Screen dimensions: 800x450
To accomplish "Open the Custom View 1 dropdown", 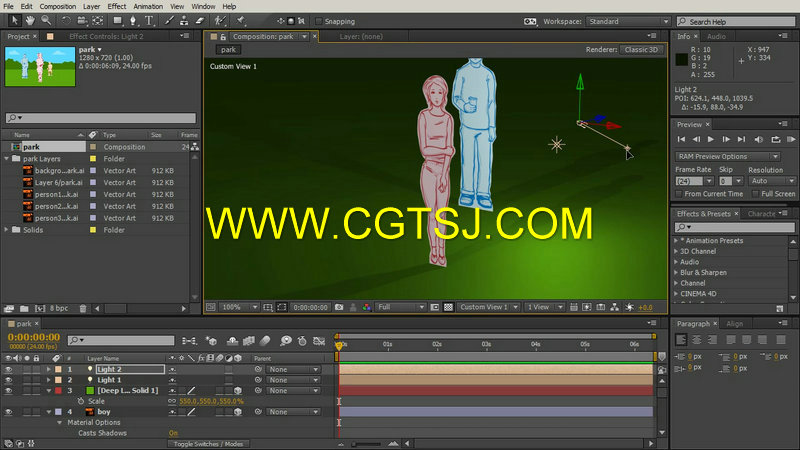I will (x=488, y=307).
